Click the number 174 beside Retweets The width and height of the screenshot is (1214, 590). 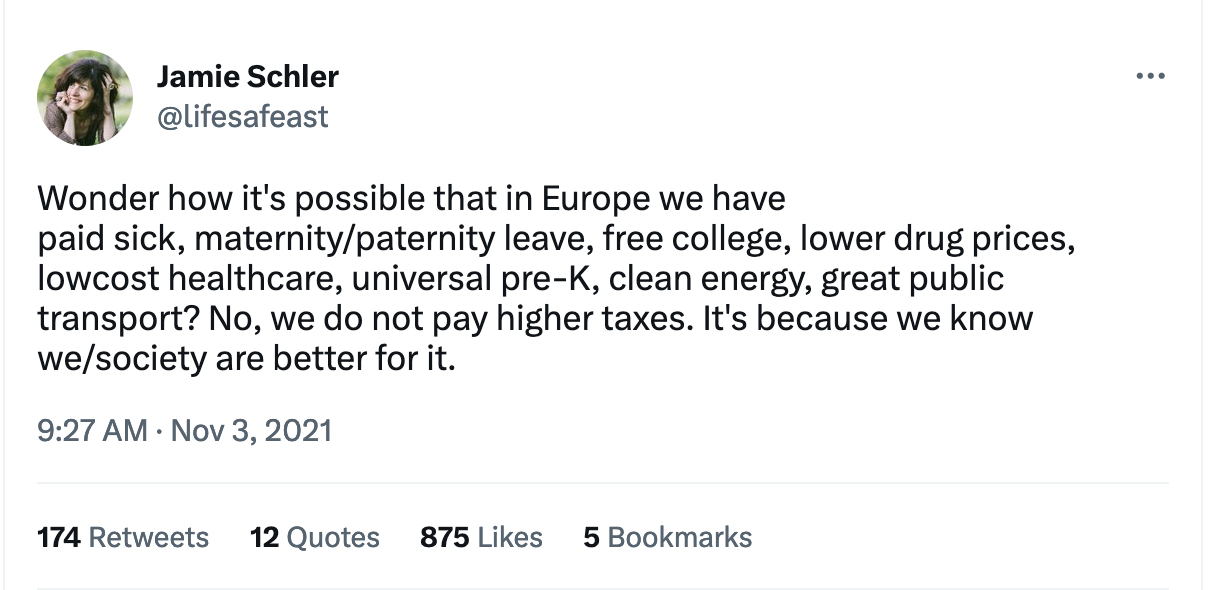point(59,537)
